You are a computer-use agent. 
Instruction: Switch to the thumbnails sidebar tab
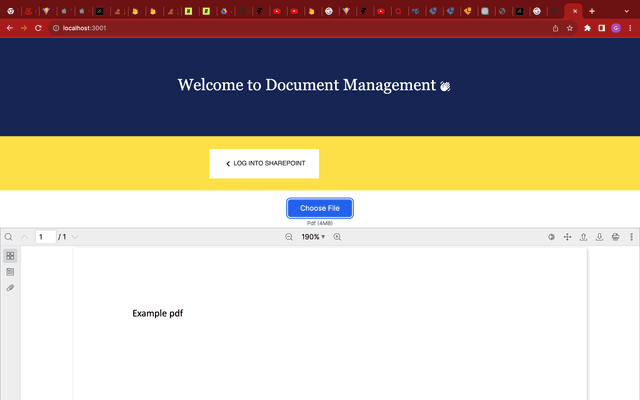click(x=10, y=256)
